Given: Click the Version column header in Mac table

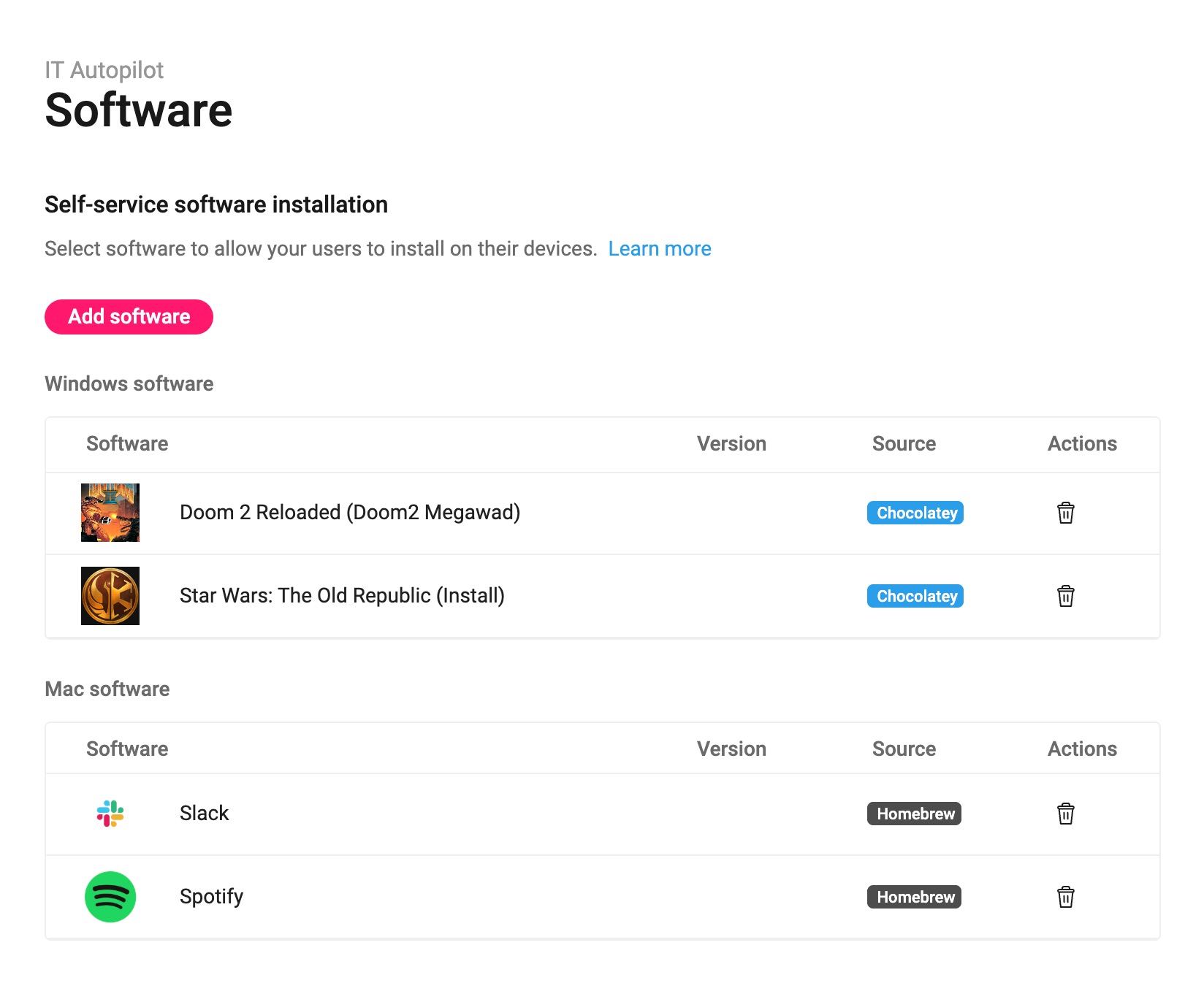Looking at the screenshot, I should click(x=731, y=749).
